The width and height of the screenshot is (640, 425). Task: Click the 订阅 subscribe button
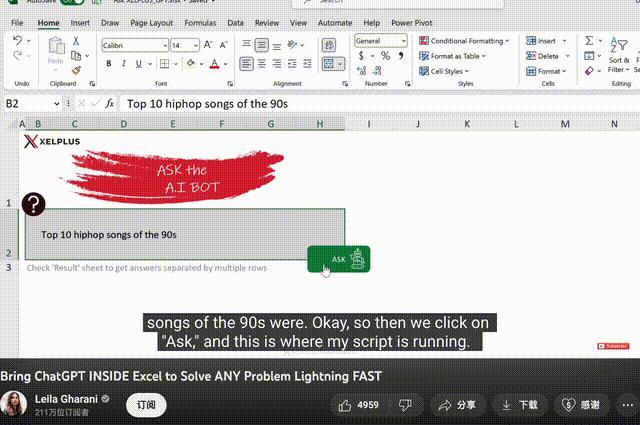146,405
